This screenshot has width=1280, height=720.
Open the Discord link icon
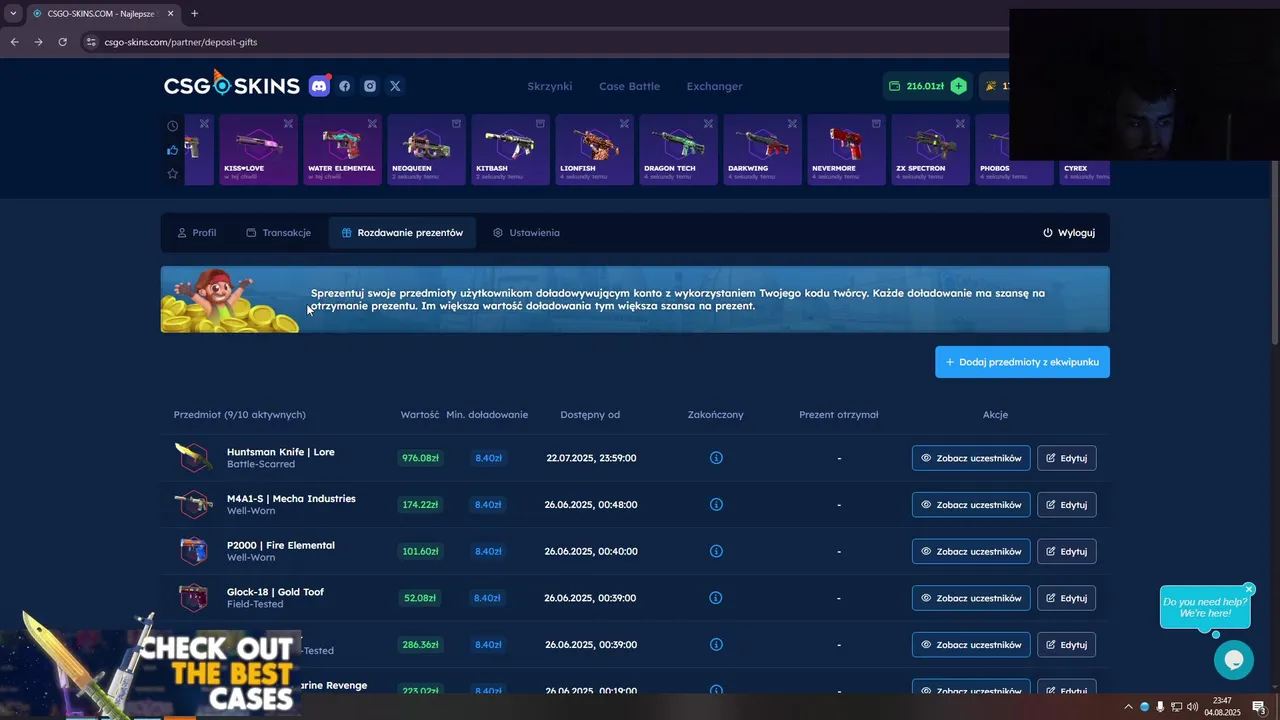click(319, 86)
